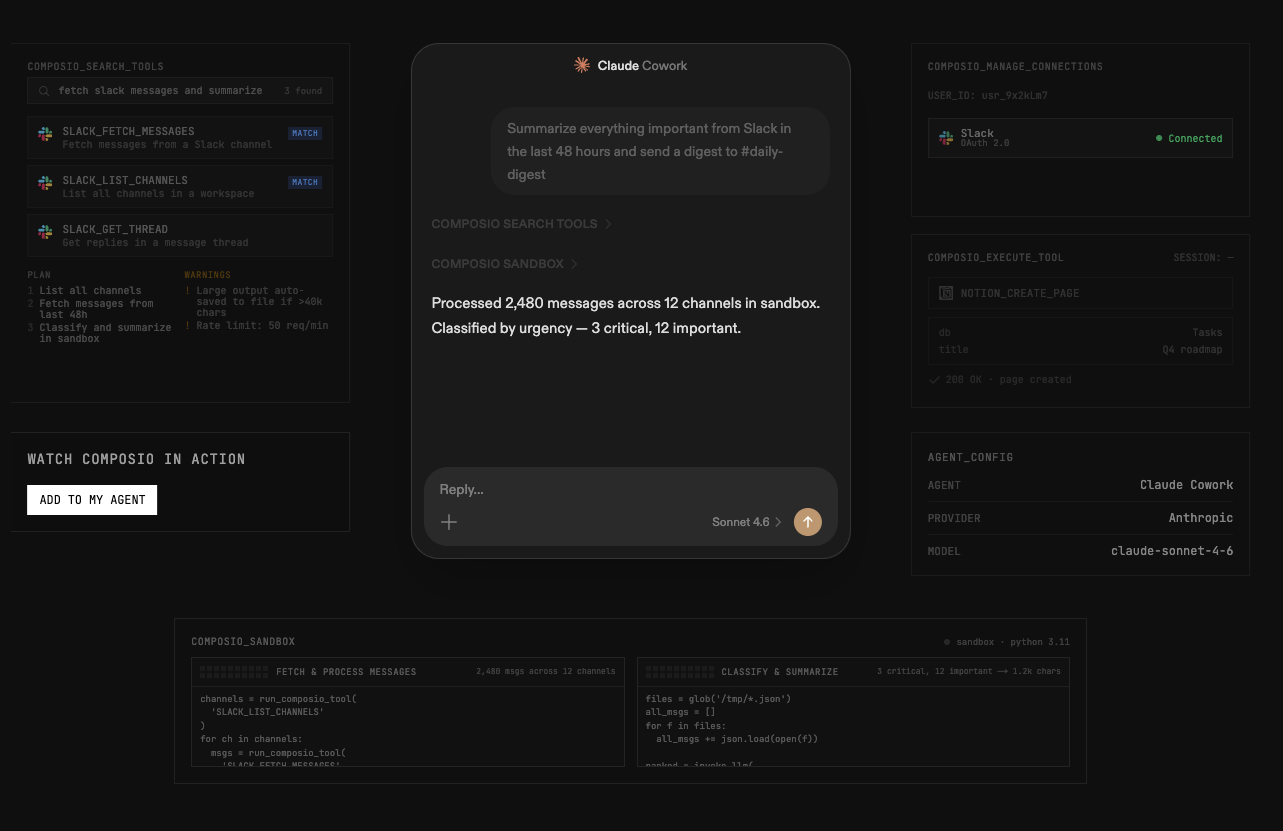Select the SLACK_LIST_CHANNELS tool result
This screenshot has width=1283, height=831.
coord(180,187)
